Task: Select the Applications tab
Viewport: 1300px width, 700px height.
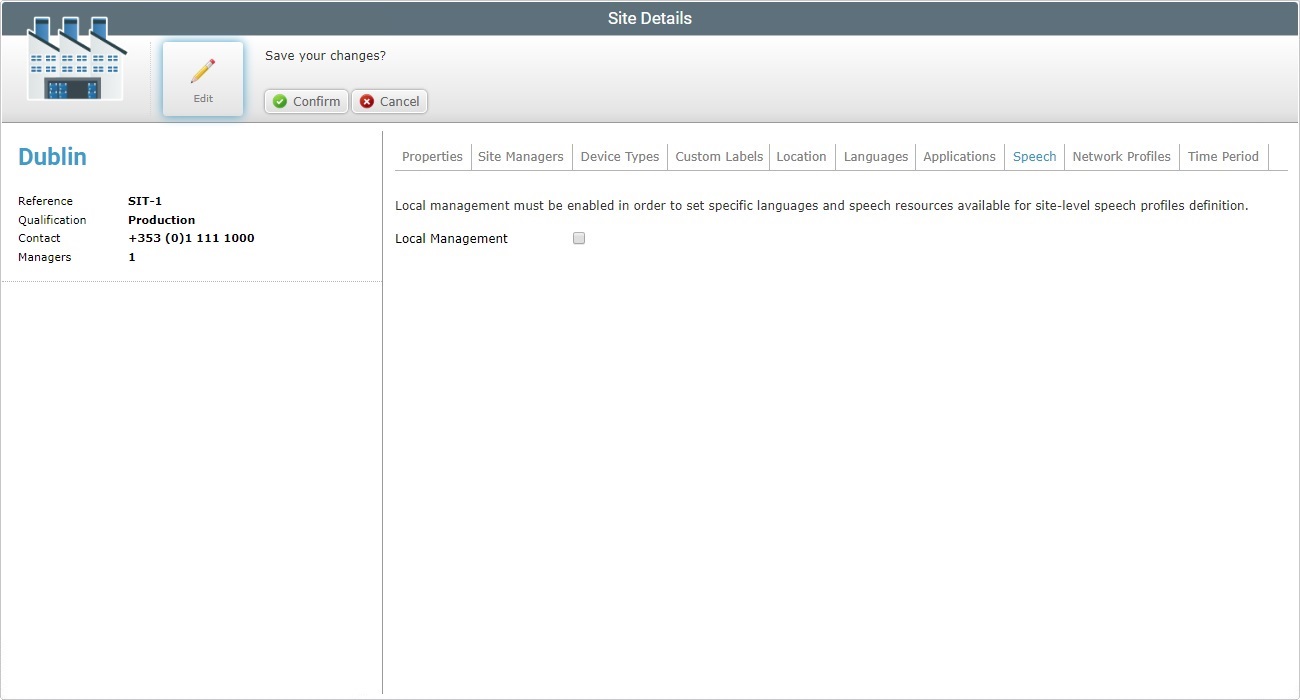Action: coord(959,156)
